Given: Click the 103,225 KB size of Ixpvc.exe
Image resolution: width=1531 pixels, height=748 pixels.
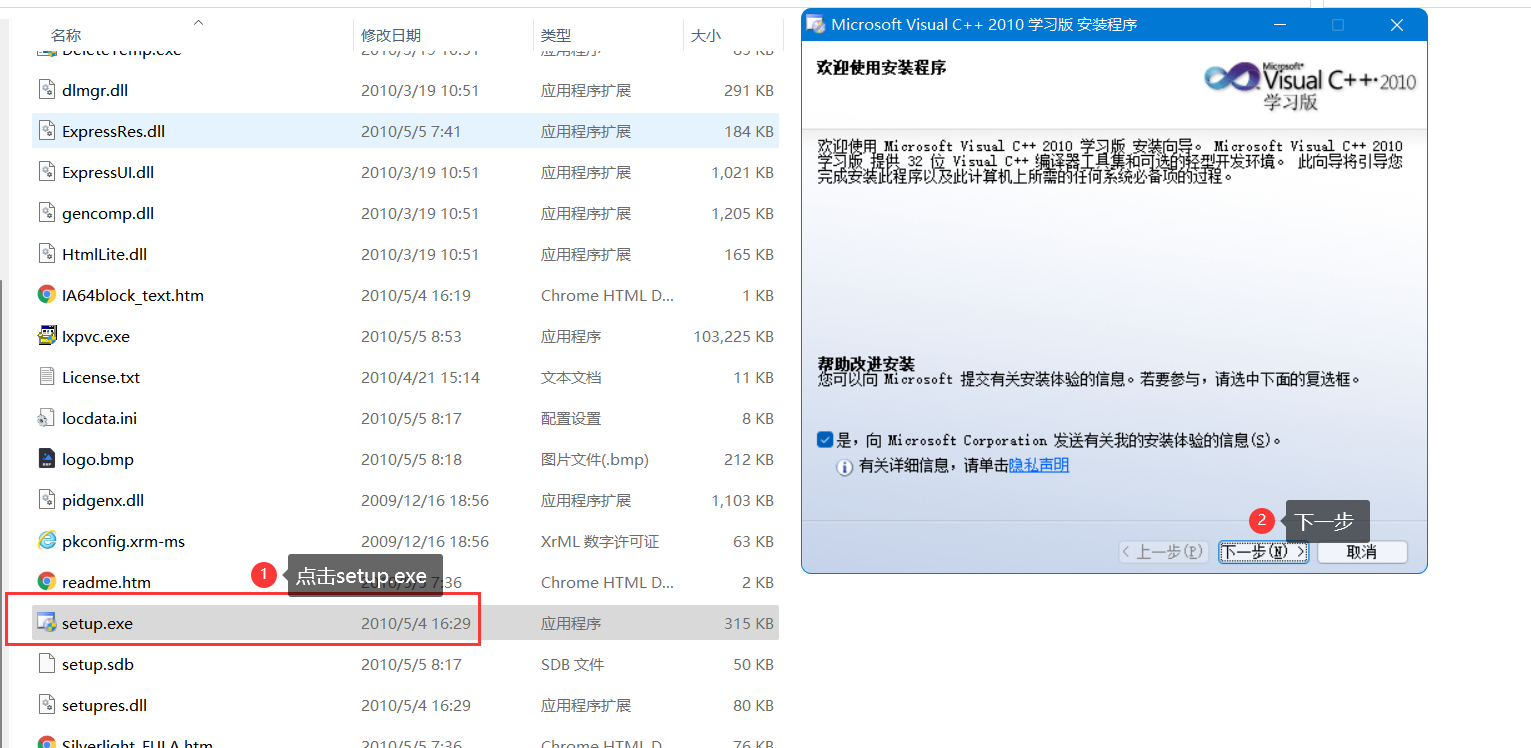Looking at the screenshot, I should pos(733,336).
